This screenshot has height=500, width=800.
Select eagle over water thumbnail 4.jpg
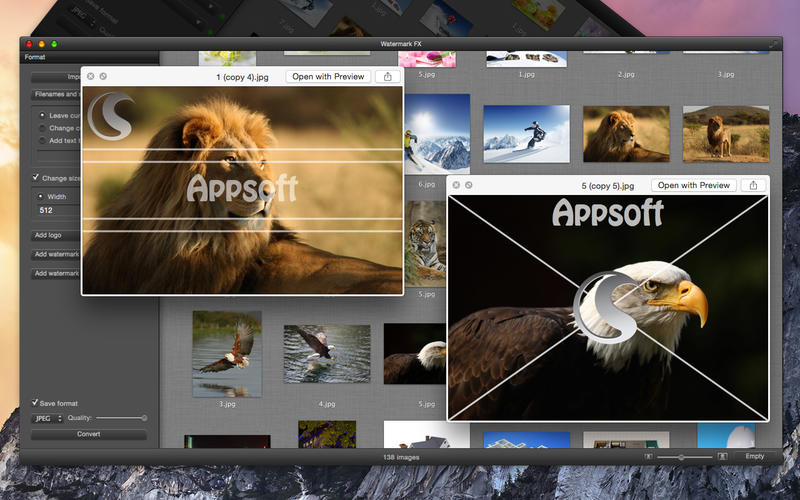[x=327, y=354]
